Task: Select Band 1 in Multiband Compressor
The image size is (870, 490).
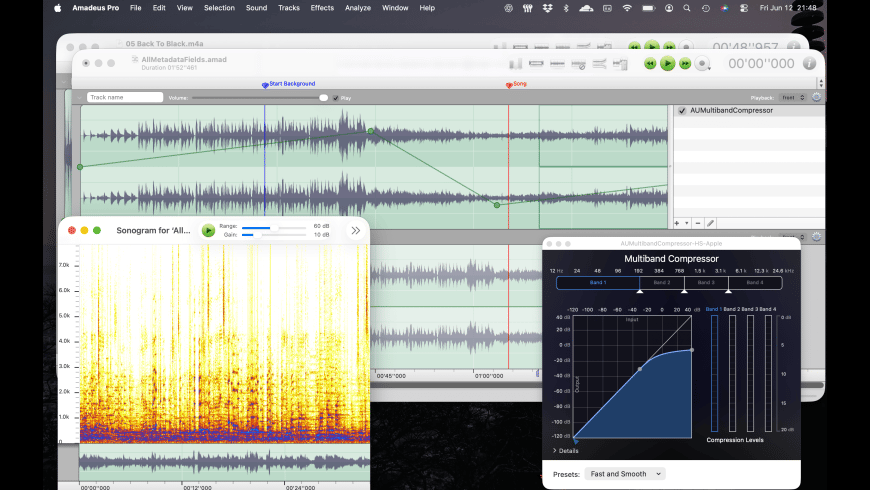Action: coord(598,282)
